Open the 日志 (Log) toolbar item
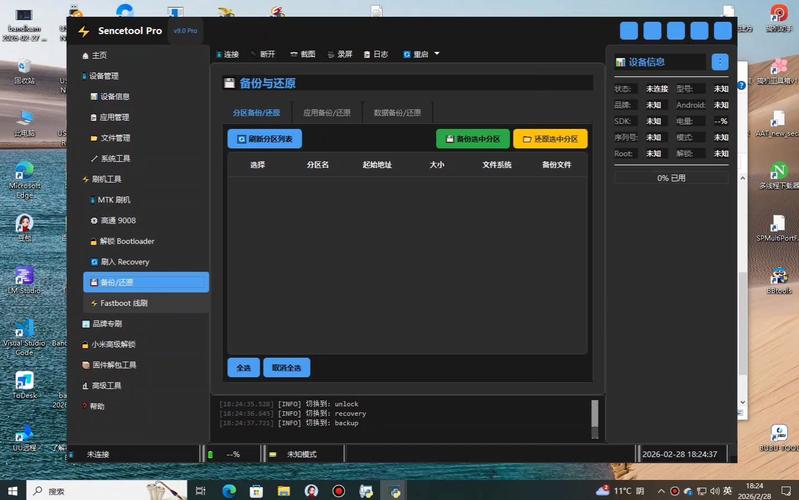 click(x=376, y=54)
